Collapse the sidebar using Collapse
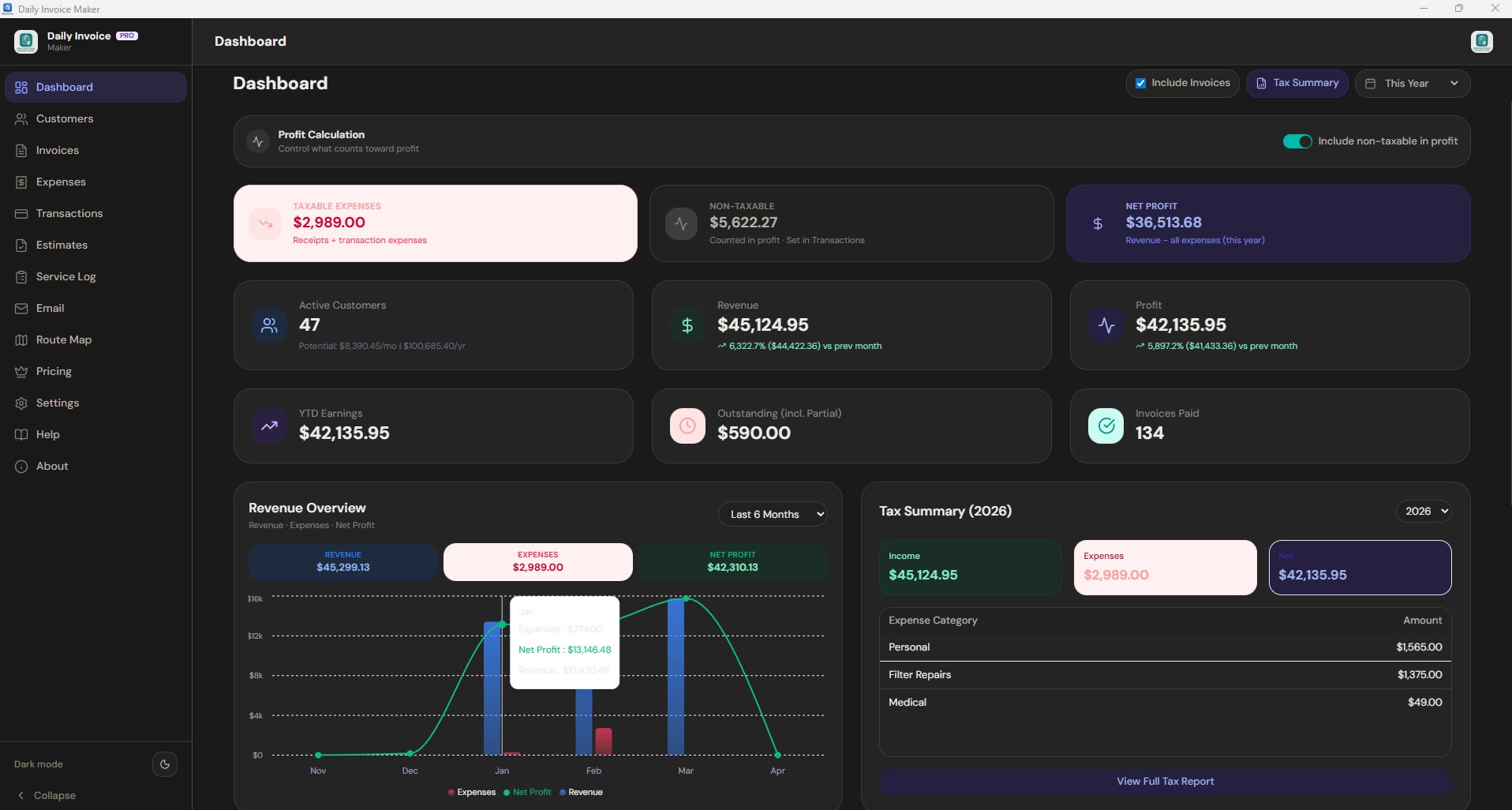1512x810 pixels. [47, 796]
